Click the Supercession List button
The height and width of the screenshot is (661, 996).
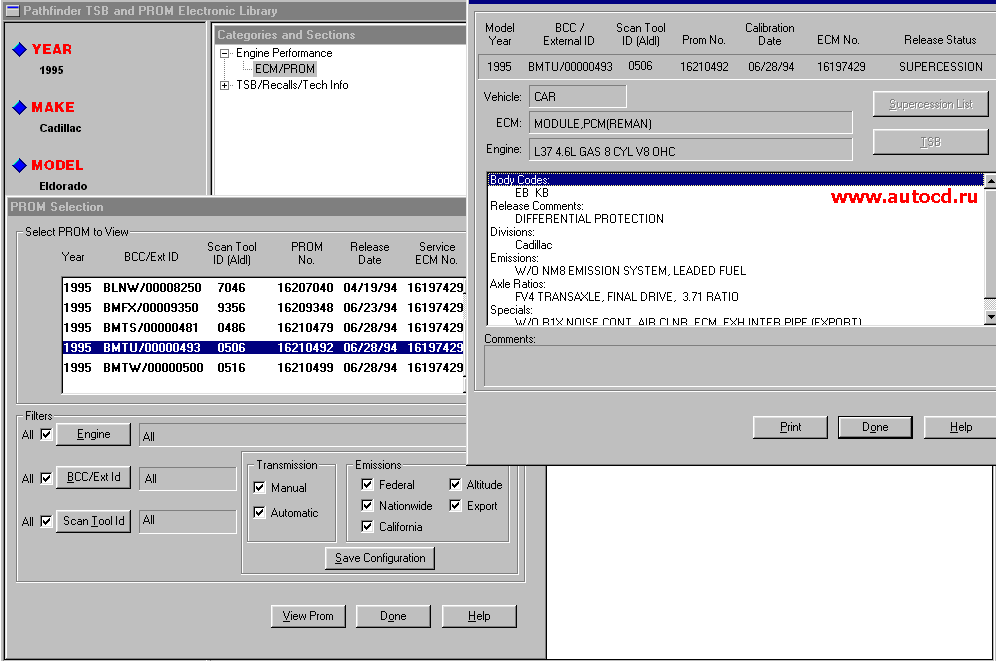pyautogui.click(x=931, y=104)
